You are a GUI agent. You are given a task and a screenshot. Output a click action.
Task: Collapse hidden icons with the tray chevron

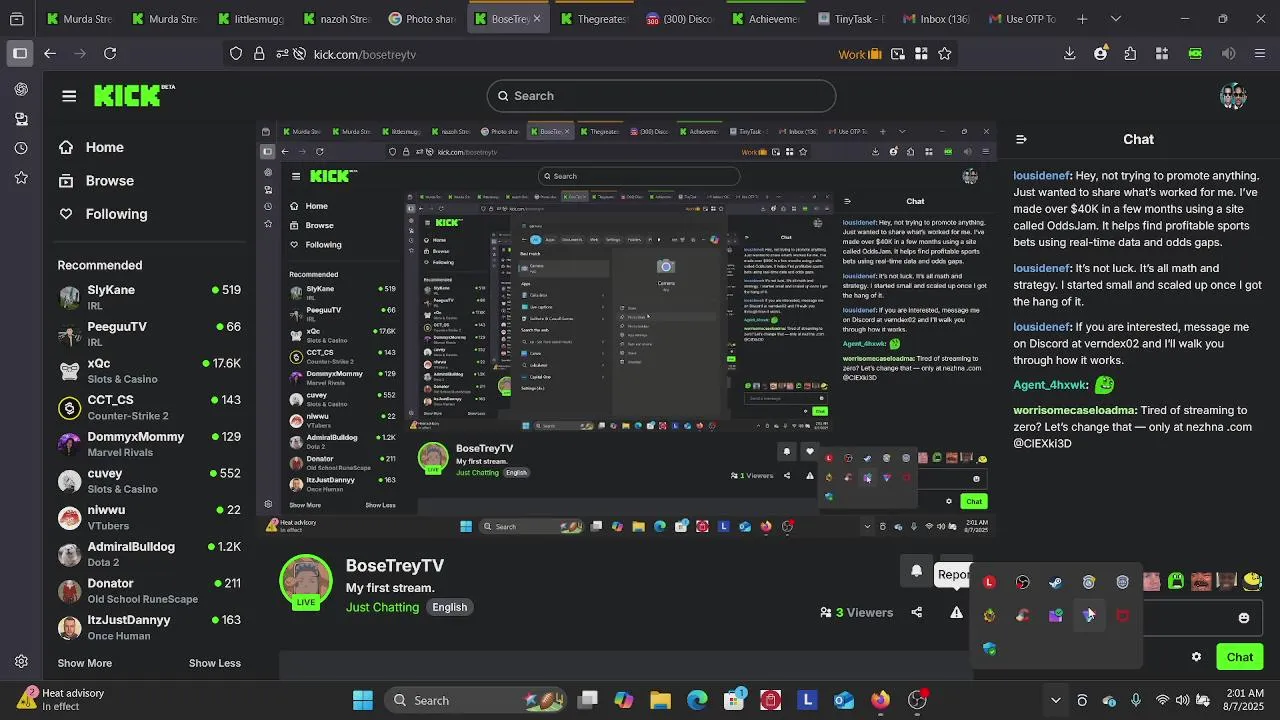1055,700
